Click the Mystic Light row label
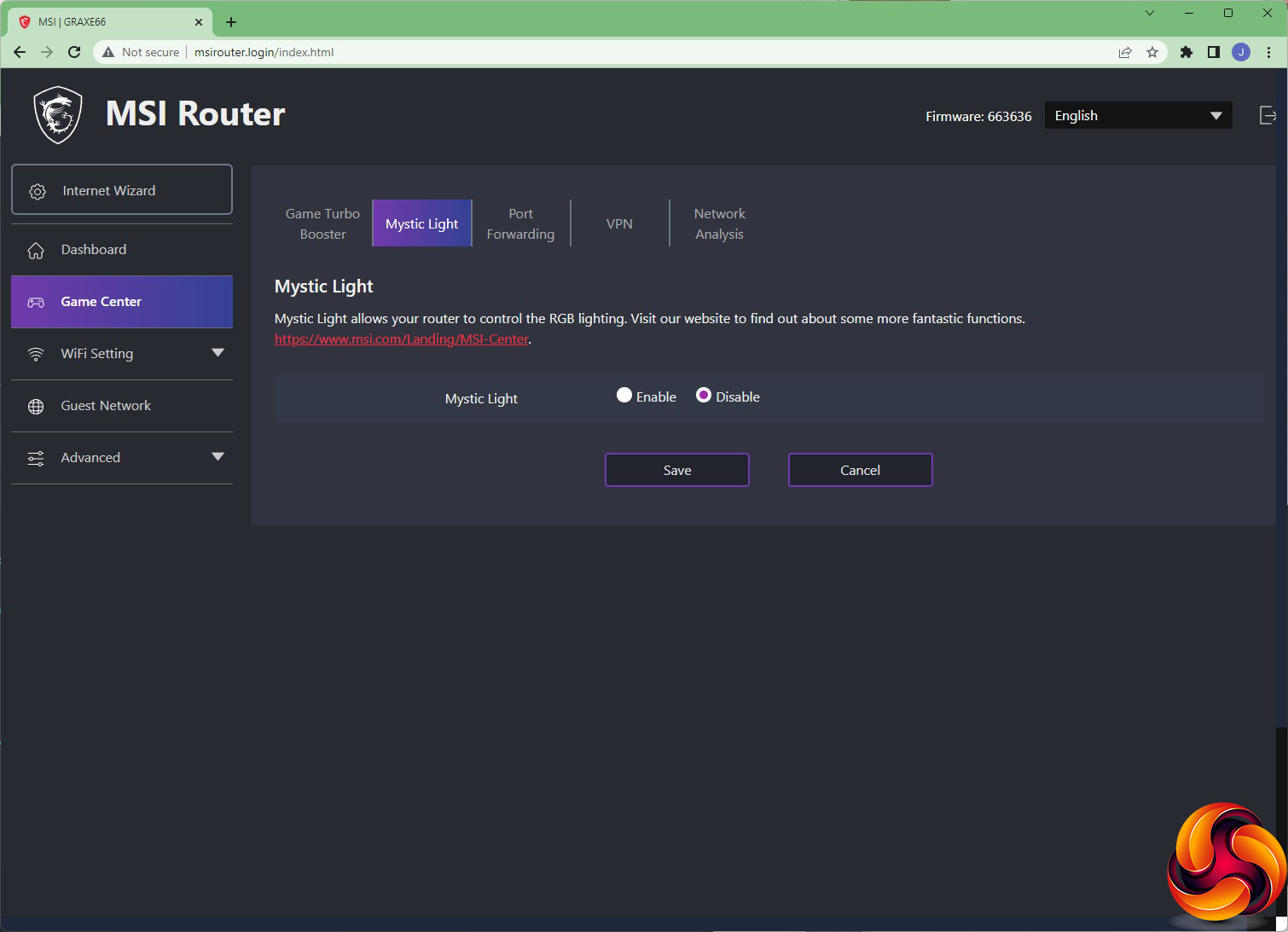The width and height of the screenshot is (1288, 932). [x=481, y=399]
